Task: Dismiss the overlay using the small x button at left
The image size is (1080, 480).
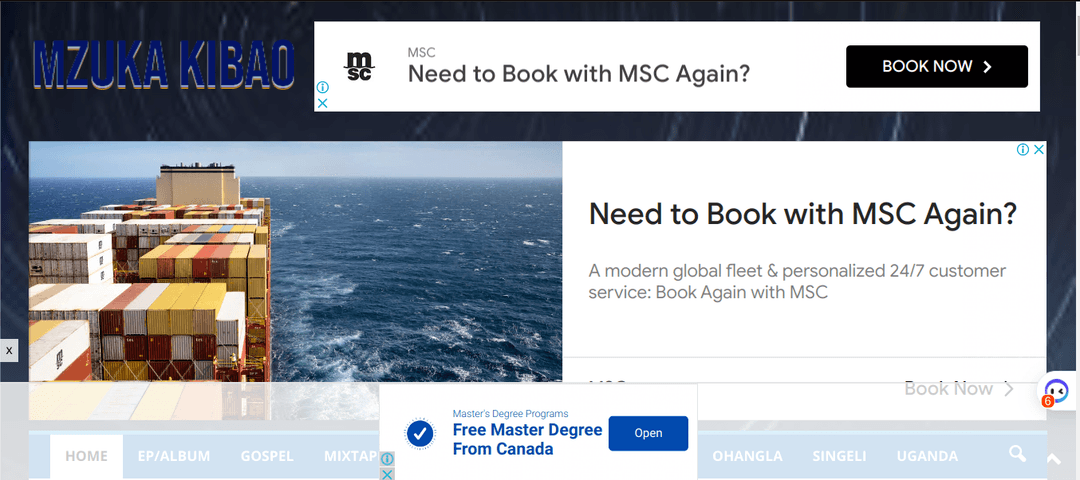Action: pyautogui.click(x=9, y=351)
